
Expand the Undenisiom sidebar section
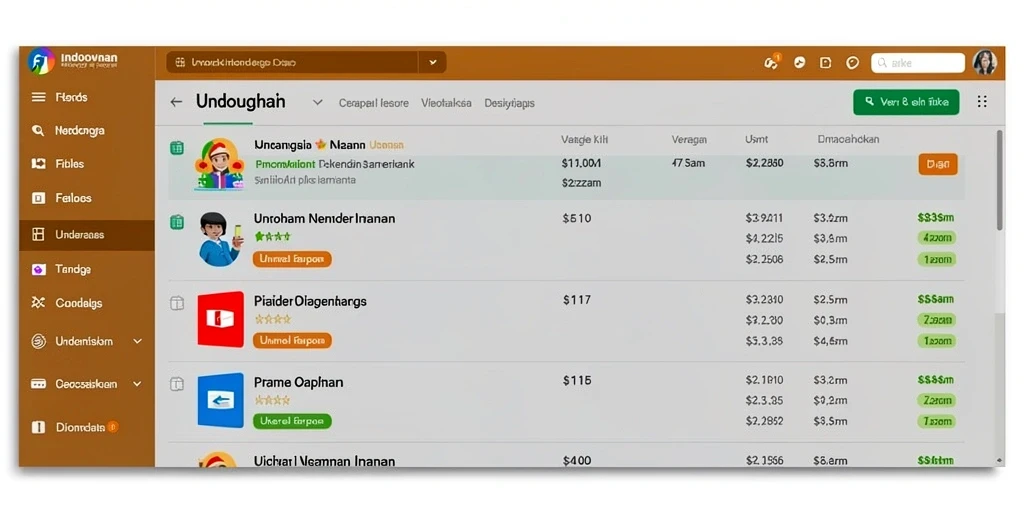pyautogui.click(x=137, y=342)
